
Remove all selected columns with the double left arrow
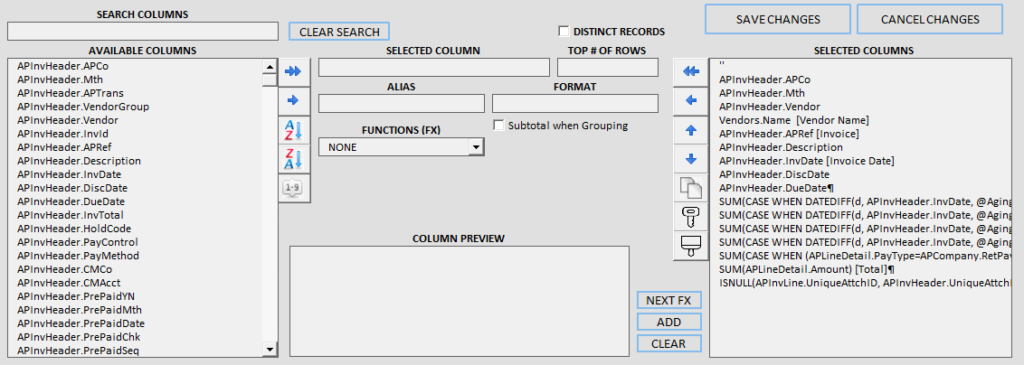(x=690, y=72)
